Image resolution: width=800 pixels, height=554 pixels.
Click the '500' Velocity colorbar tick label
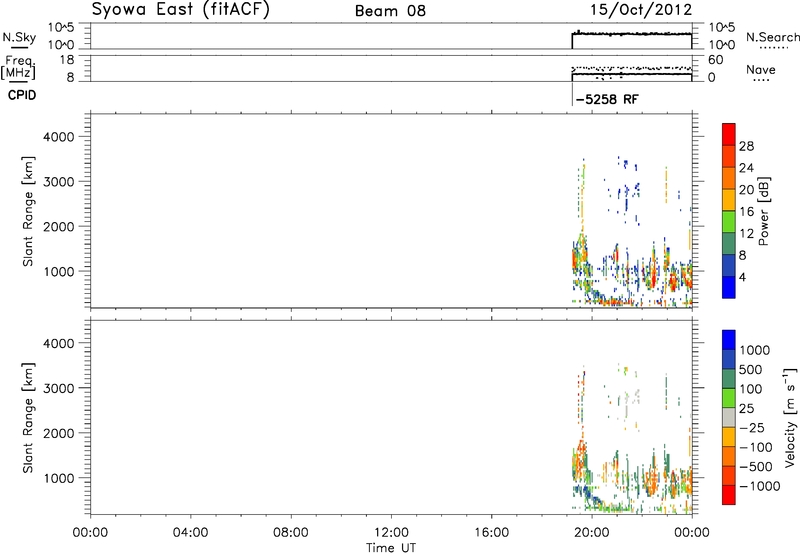click(751, 369)
